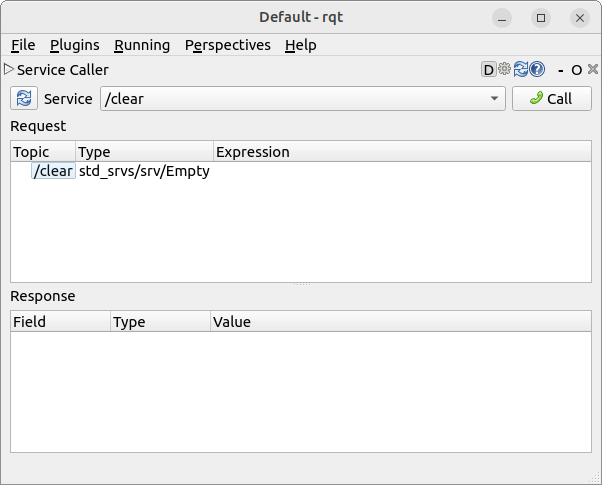This screenshot has height=485, width=602.
Task: Click the reload plugin icon in title bar
Action: point(521,70)
